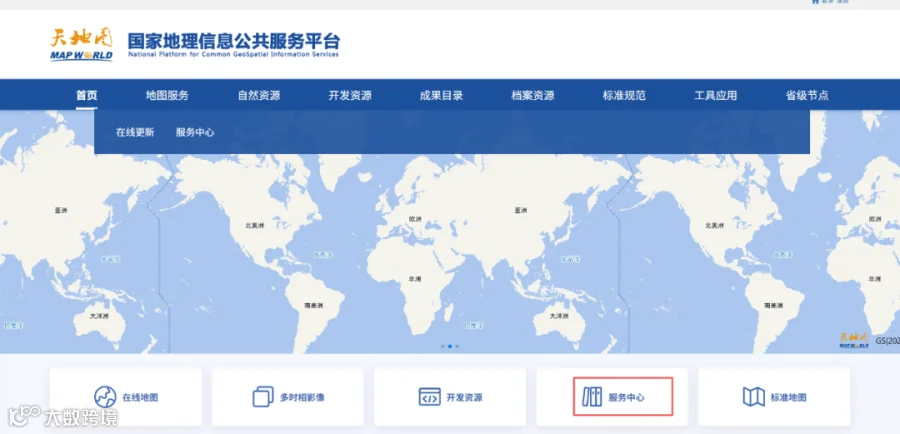The image size is (900, 434).
Task: Go to the 首页 navigation tab
Action: pyautogui.click(x=87, y=95)
